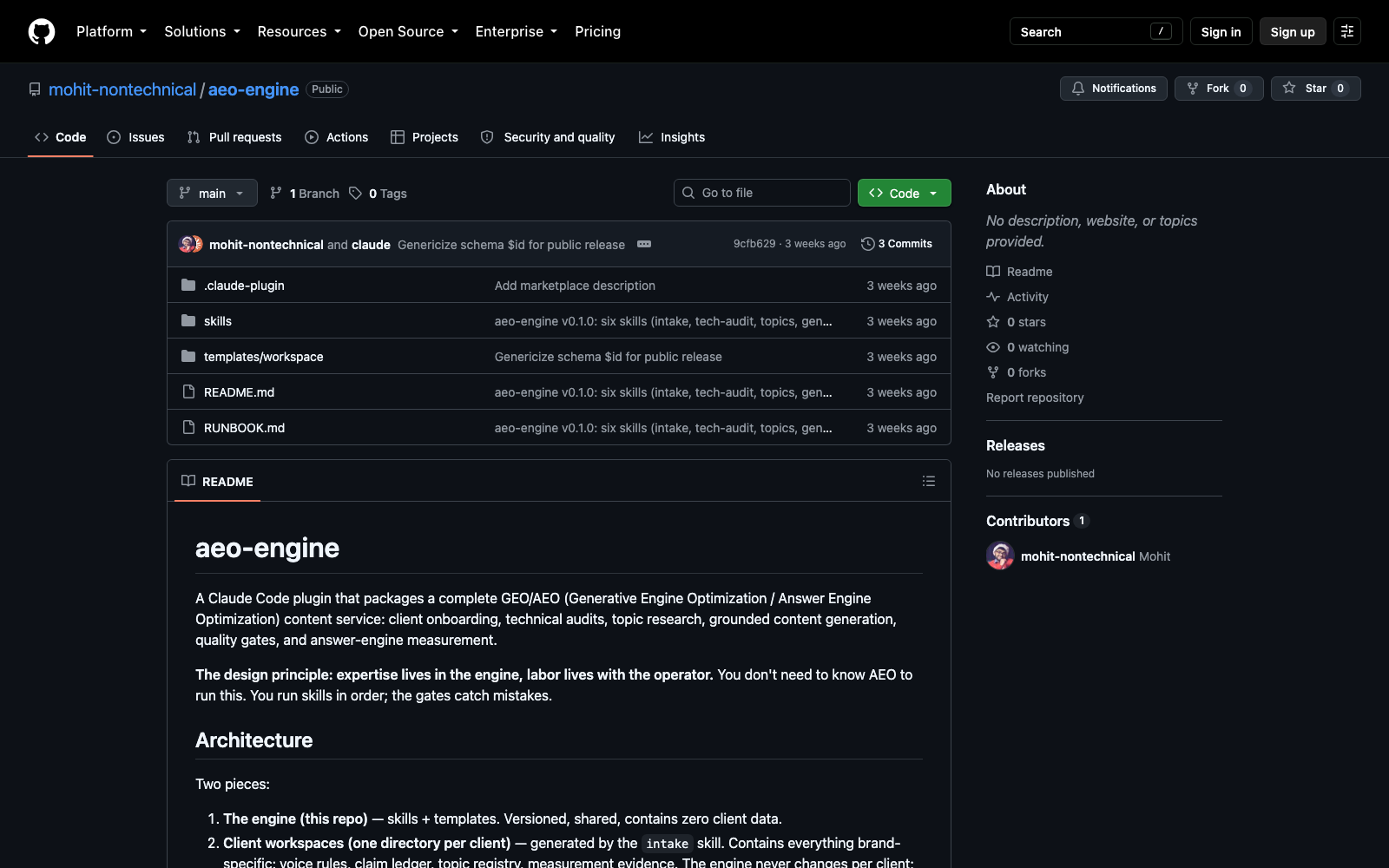Open commit hash 9cfb629
This screenshot has width=1389, height=868.
[754, 244]
